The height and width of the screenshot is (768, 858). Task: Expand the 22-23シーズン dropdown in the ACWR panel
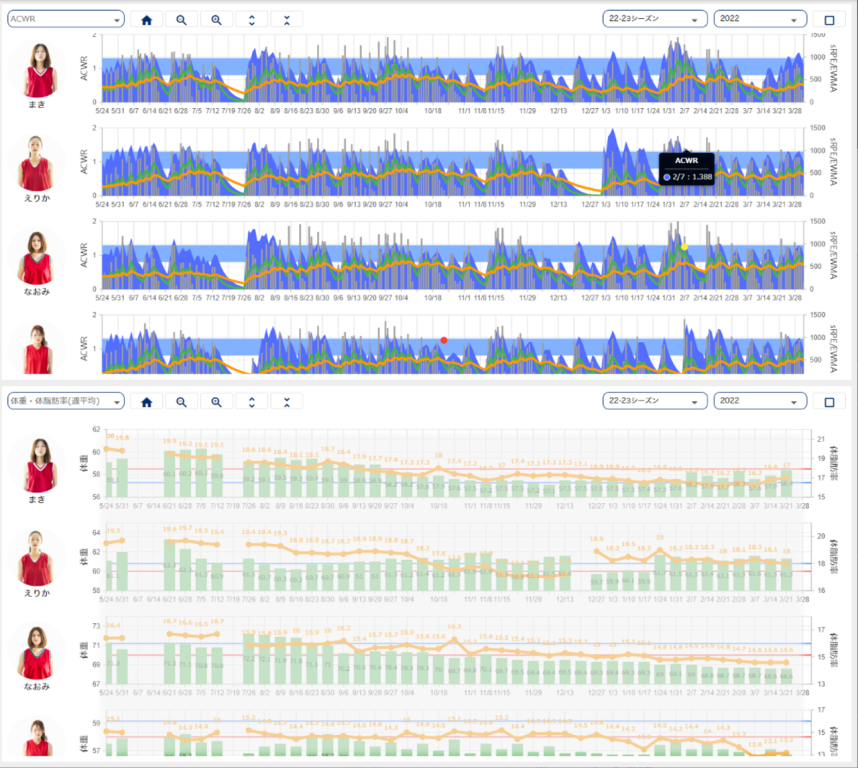click(x=655, y=19)
